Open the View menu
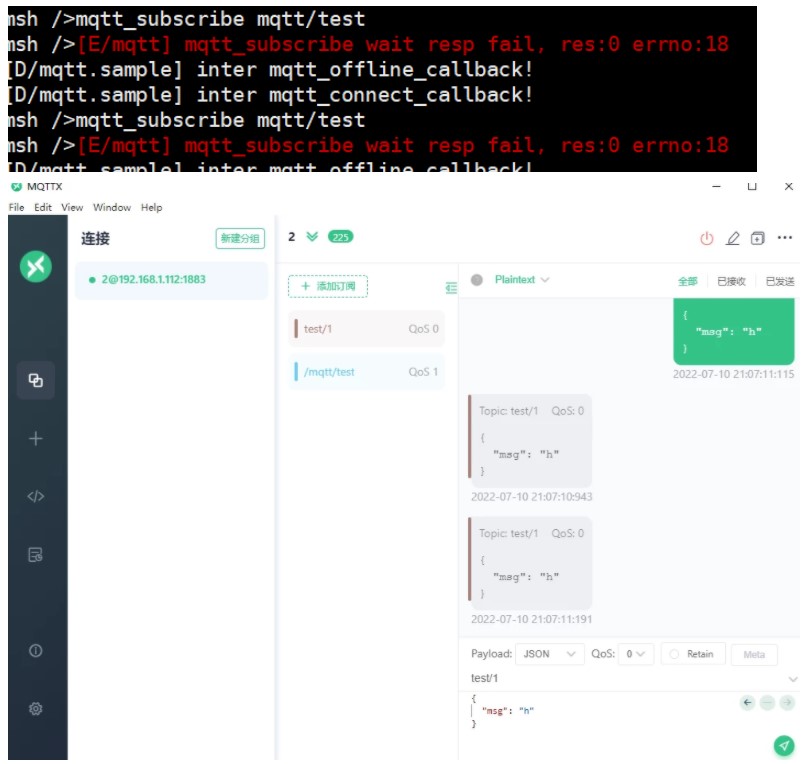This screenshot has width=812, height=764. pyautogui.click(x=72, y=207)
